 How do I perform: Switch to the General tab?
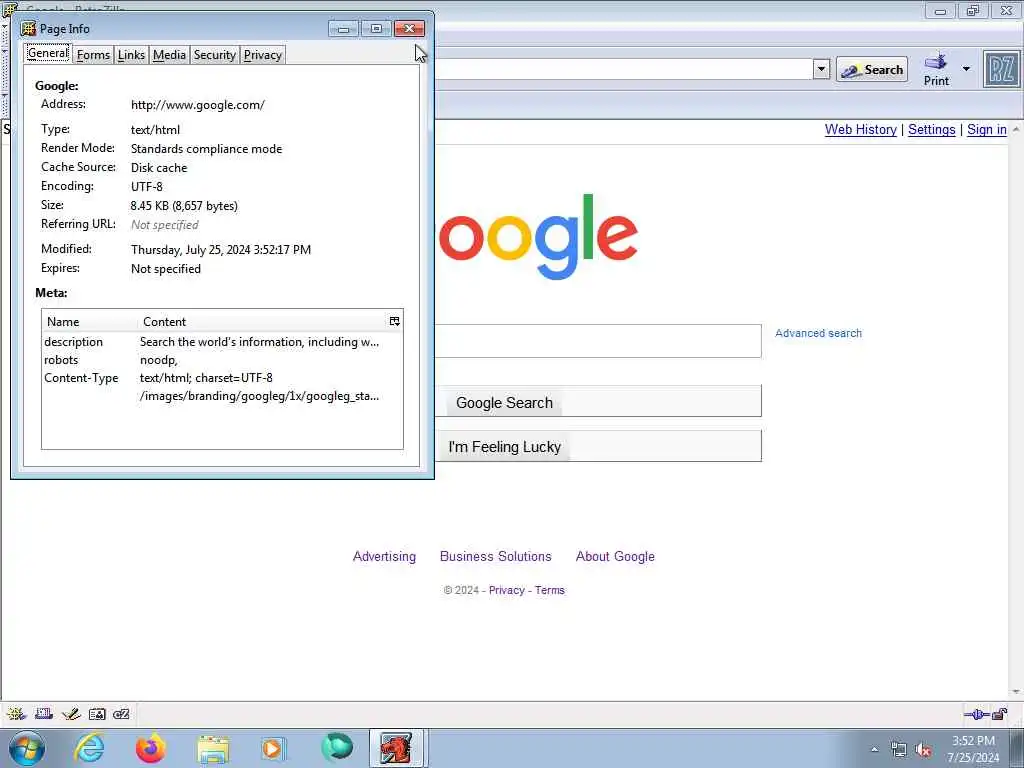pos(48,54)
